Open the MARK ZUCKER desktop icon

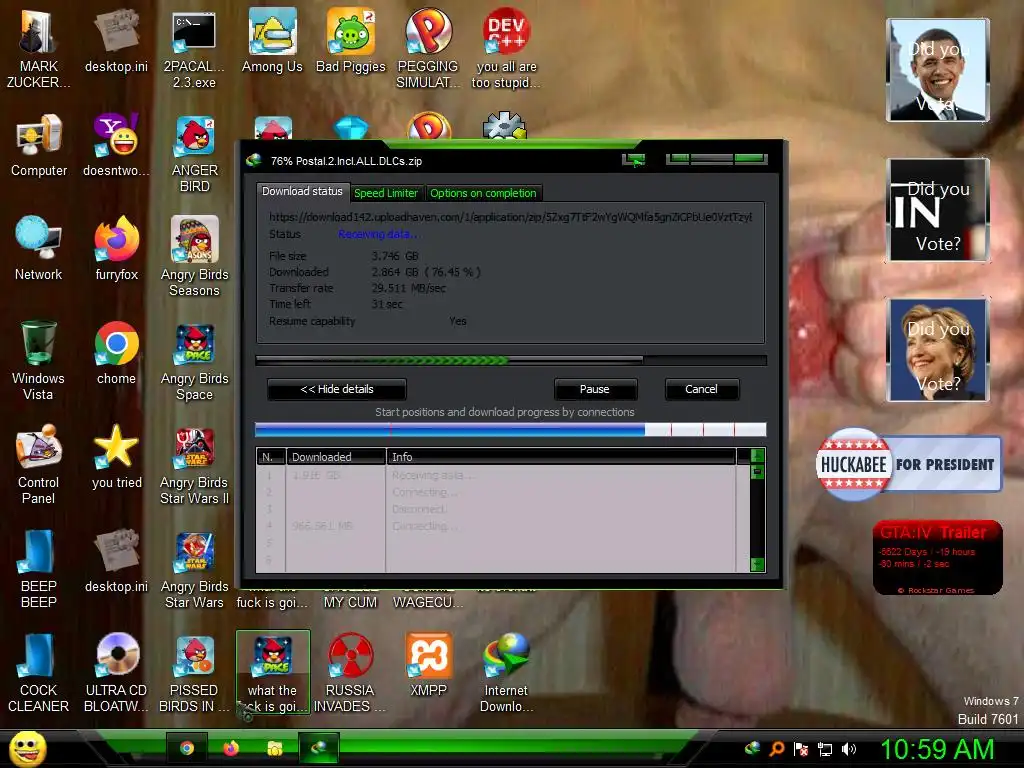39,49
